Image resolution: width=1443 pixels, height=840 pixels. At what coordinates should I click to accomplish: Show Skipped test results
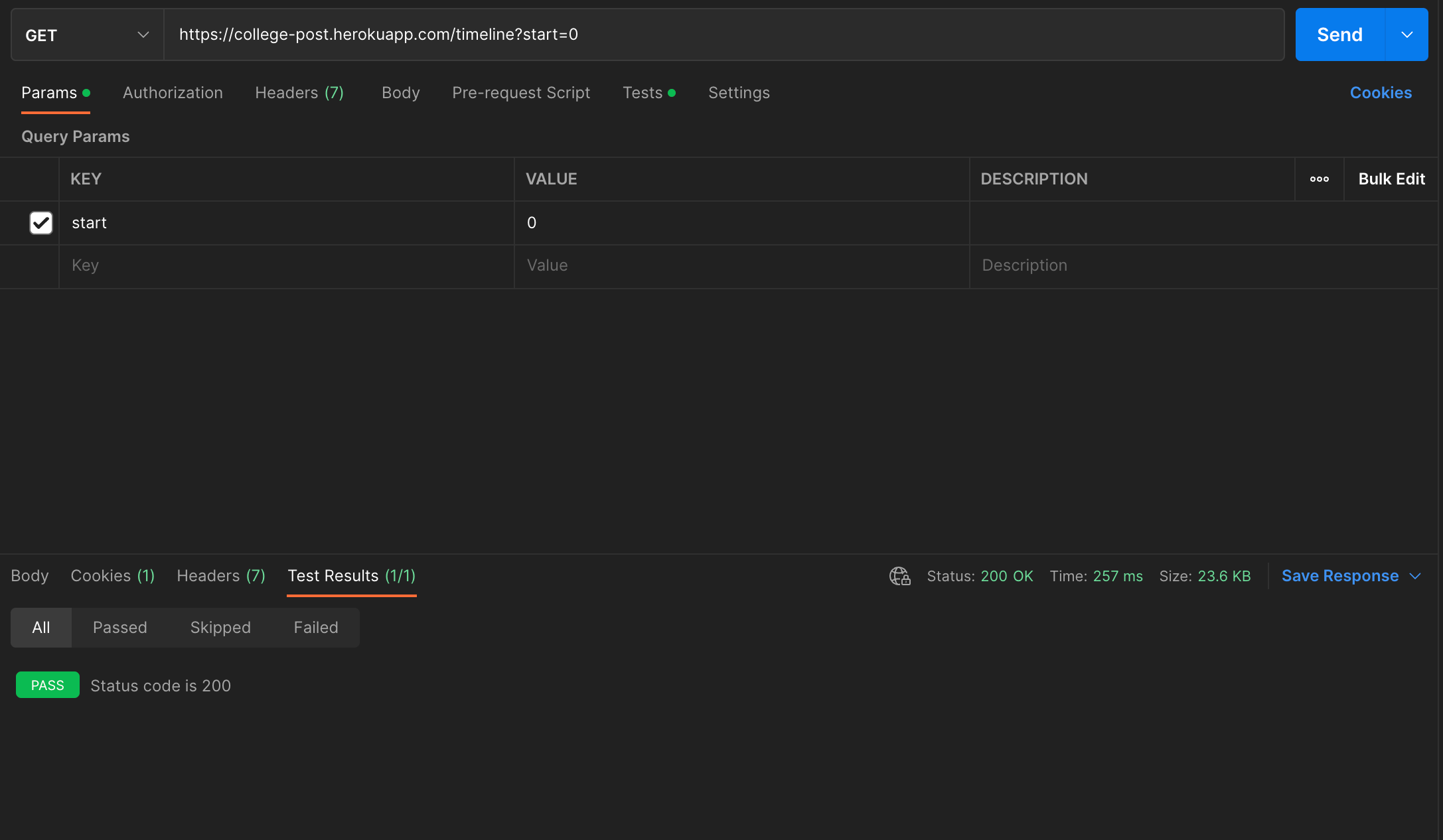click(220, 628)
